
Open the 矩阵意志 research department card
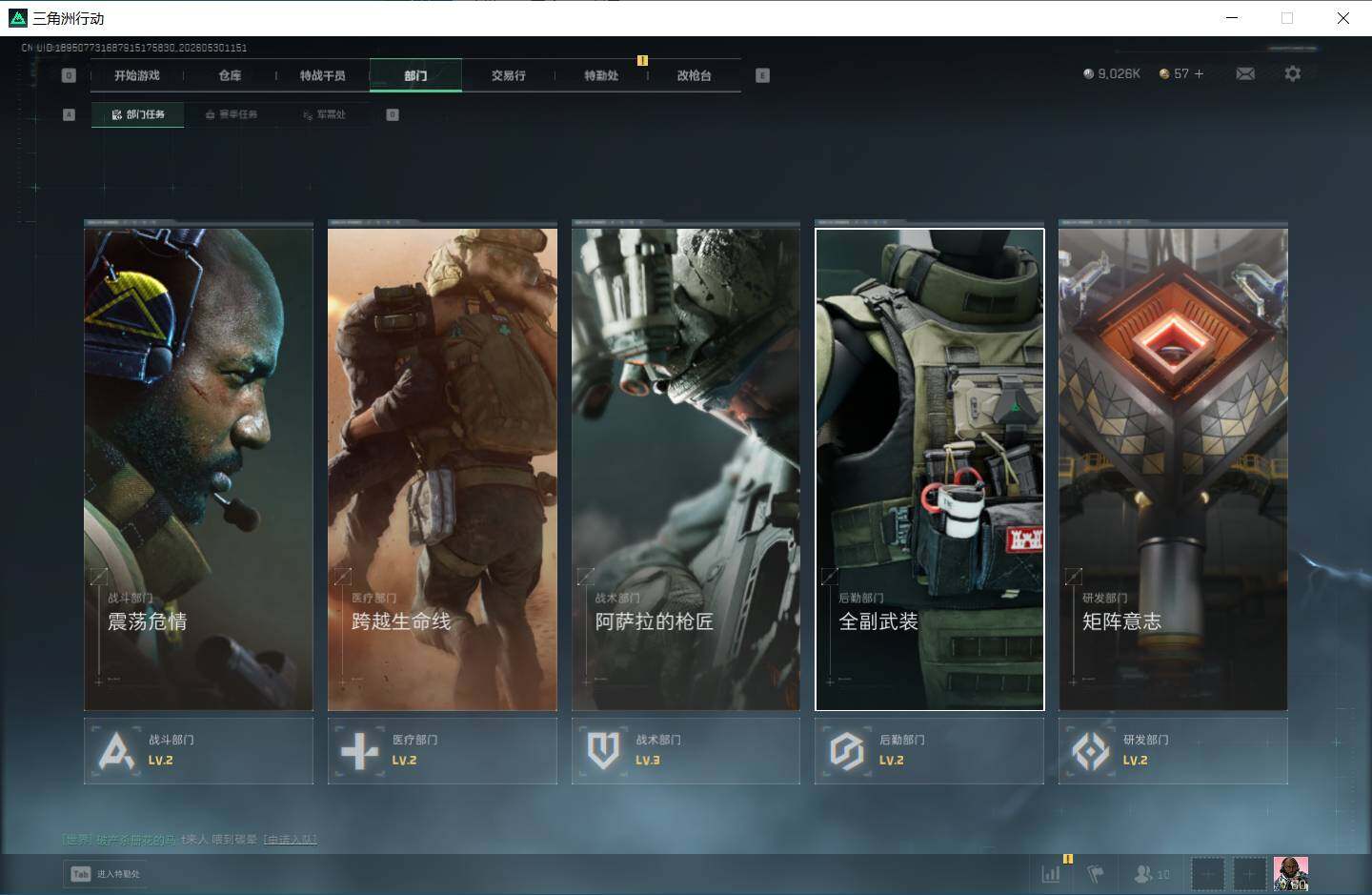coord(1173,468)
